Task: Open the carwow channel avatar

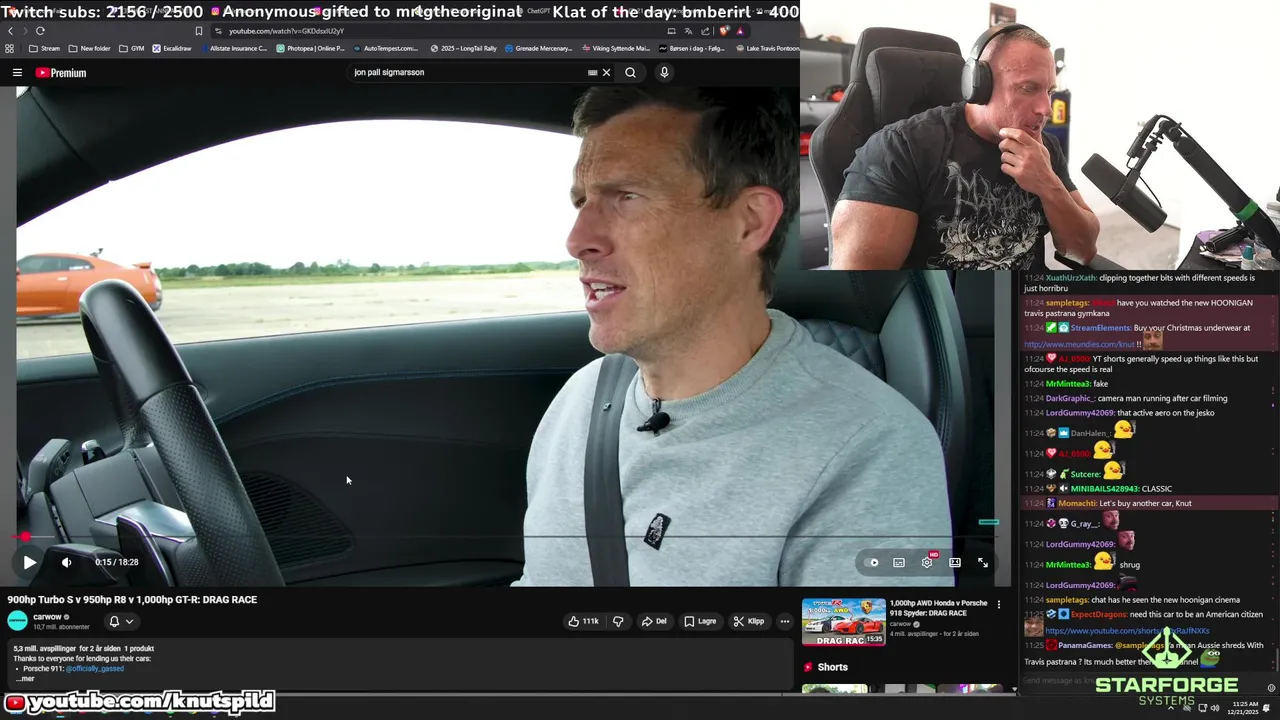Action: 17,621
